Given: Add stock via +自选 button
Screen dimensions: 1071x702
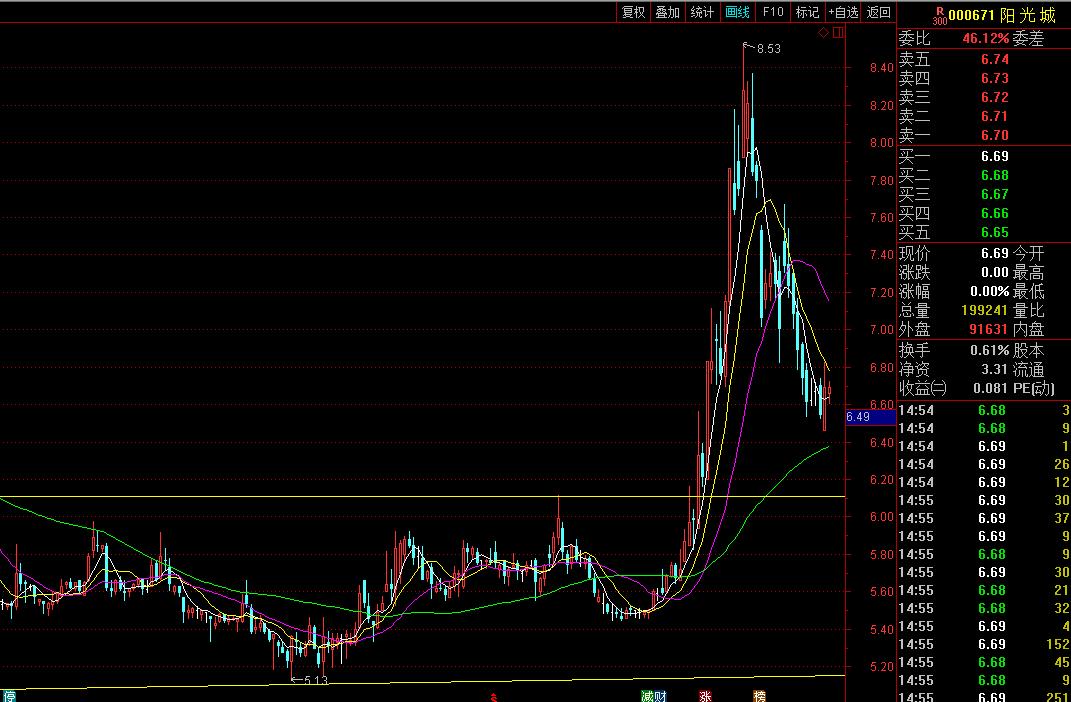Looking at the screenshot, I should tap(842, 12).
